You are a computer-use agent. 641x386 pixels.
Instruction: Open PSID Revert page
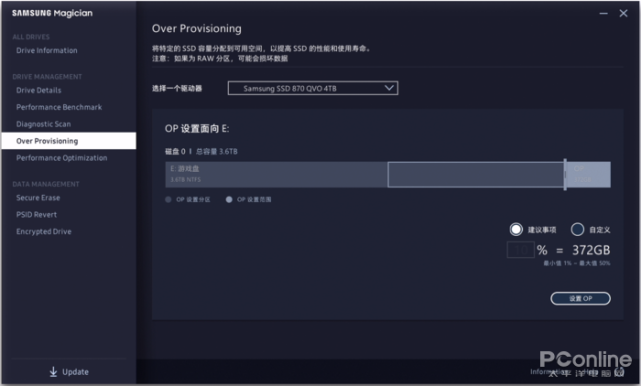tap(36, 215)
